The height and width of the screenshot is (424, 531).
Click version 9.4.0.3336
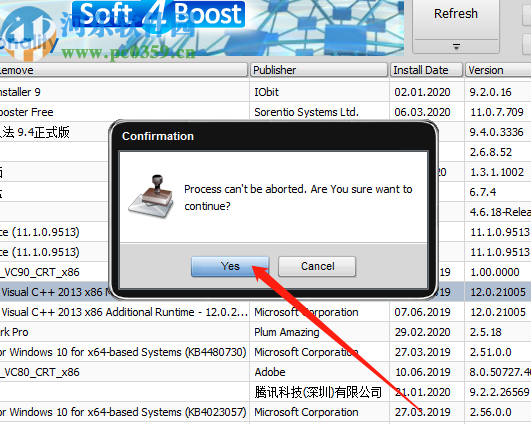click(496, 132)
